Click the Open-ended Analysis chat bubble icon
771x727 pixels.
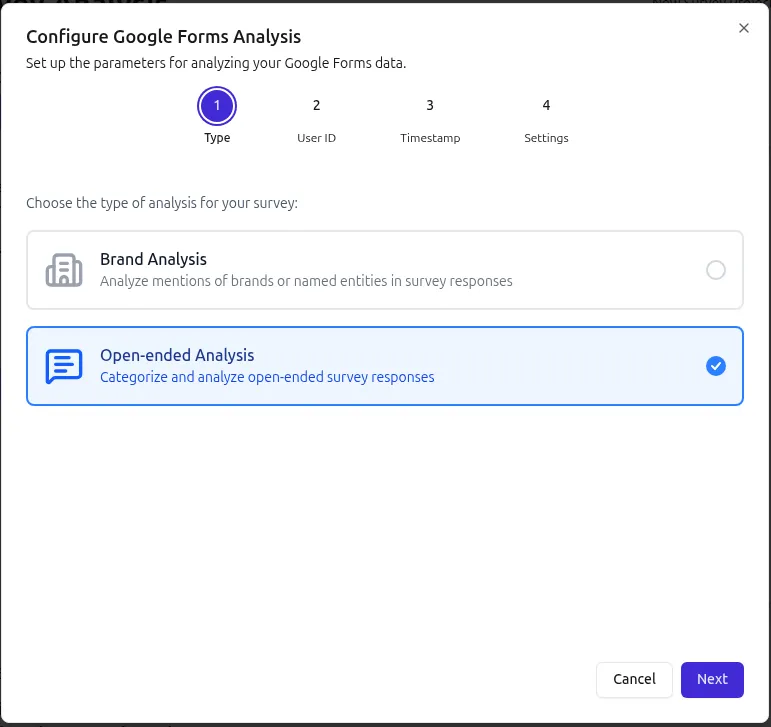(64, 366)
